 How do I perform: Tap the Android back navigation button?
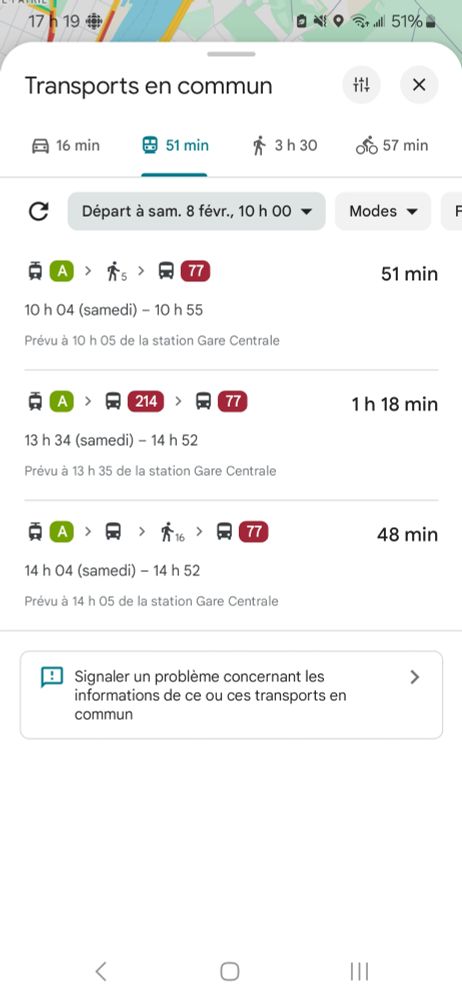click(100, 971)
